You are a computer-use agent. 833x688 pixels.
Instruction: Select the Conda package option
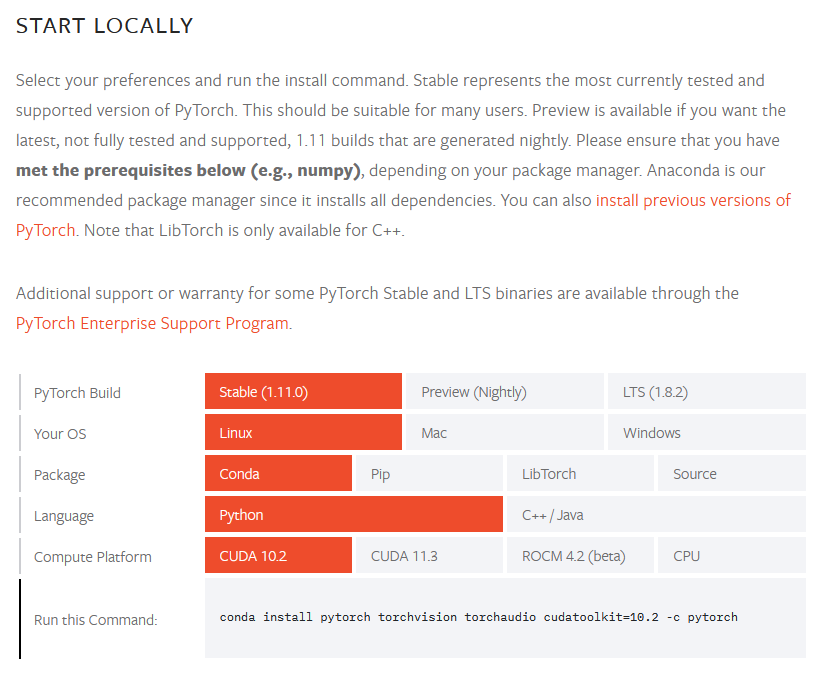(x=278, y=474)
